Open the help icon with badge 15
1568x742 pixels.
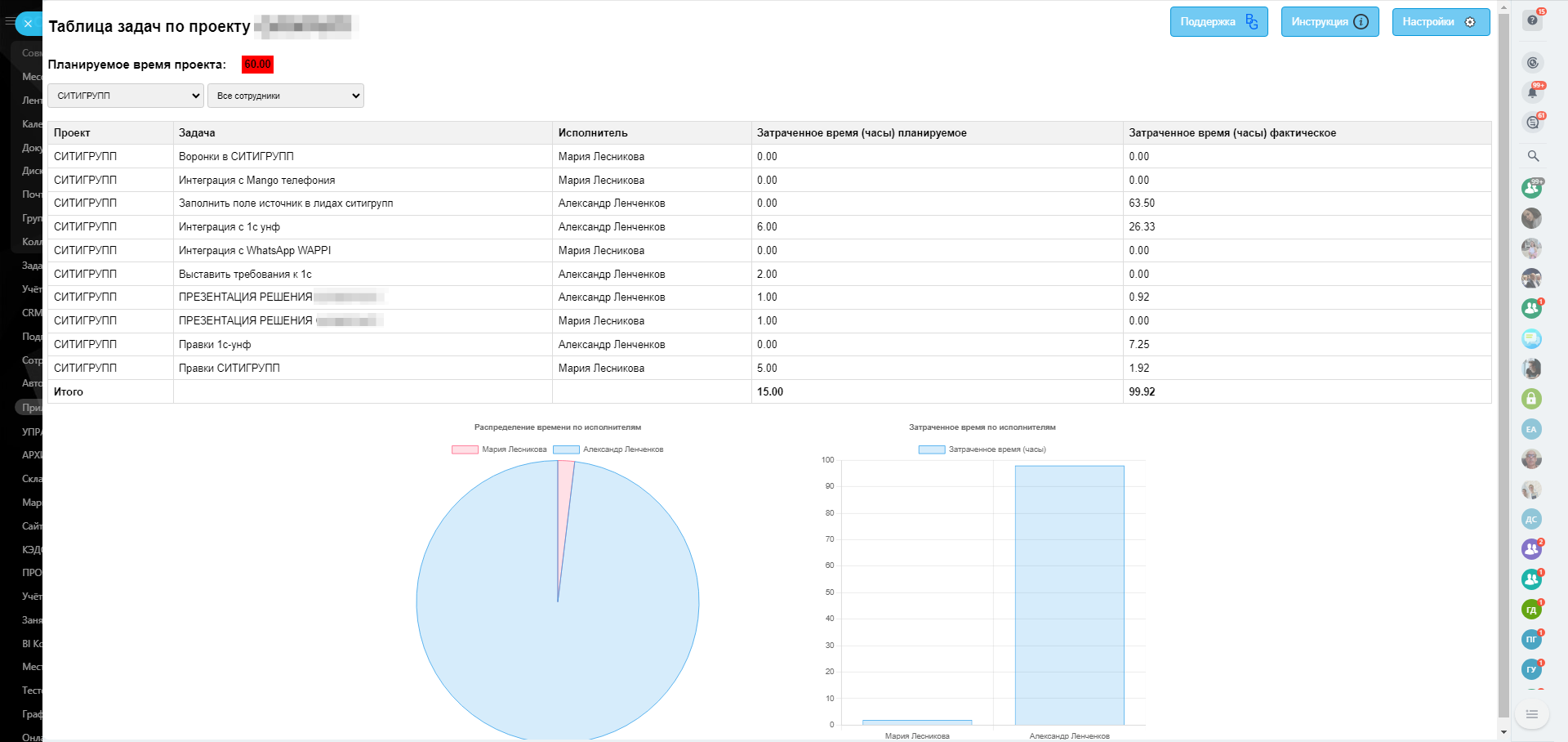pos(1532,20)
